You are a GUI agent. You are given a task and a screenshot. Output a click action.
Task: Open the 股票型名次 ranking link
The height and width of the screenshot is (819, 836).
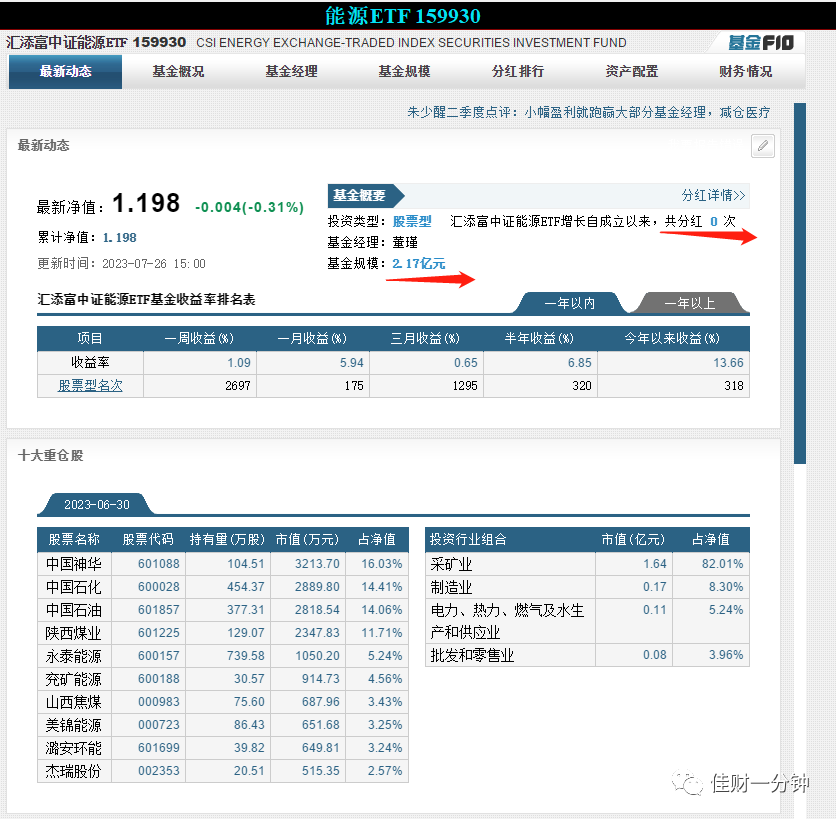click(90, 386)
